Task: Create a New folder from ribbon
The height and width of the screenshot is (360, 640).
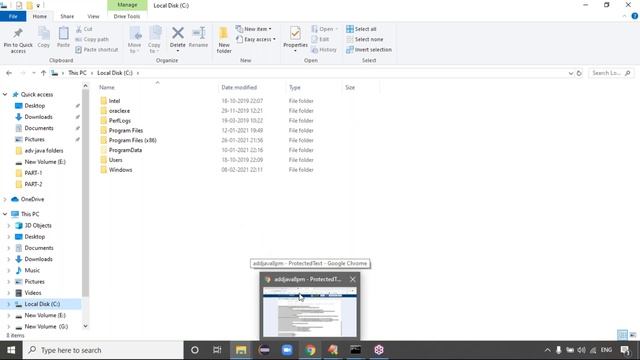Action: 224,40
